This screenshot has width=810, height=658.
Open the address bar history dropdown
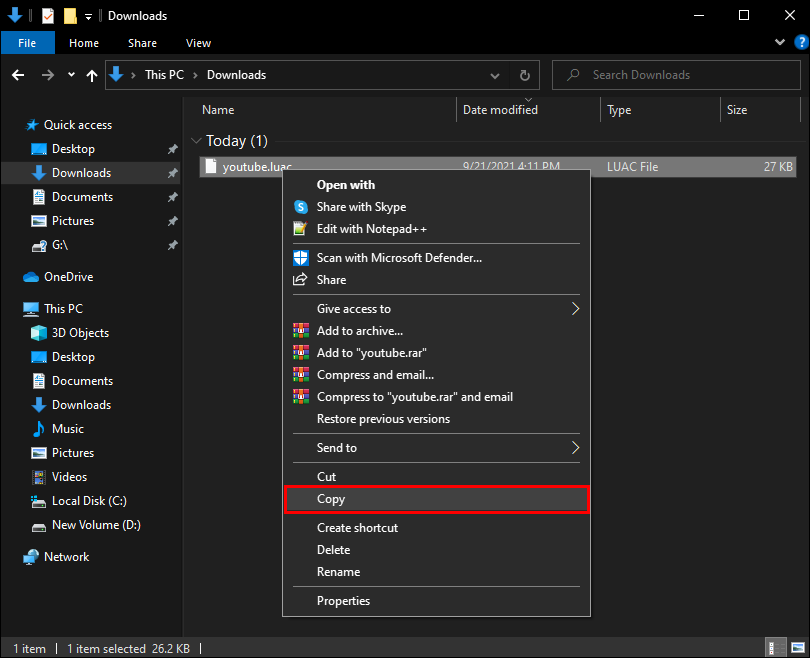pos(496,75)
